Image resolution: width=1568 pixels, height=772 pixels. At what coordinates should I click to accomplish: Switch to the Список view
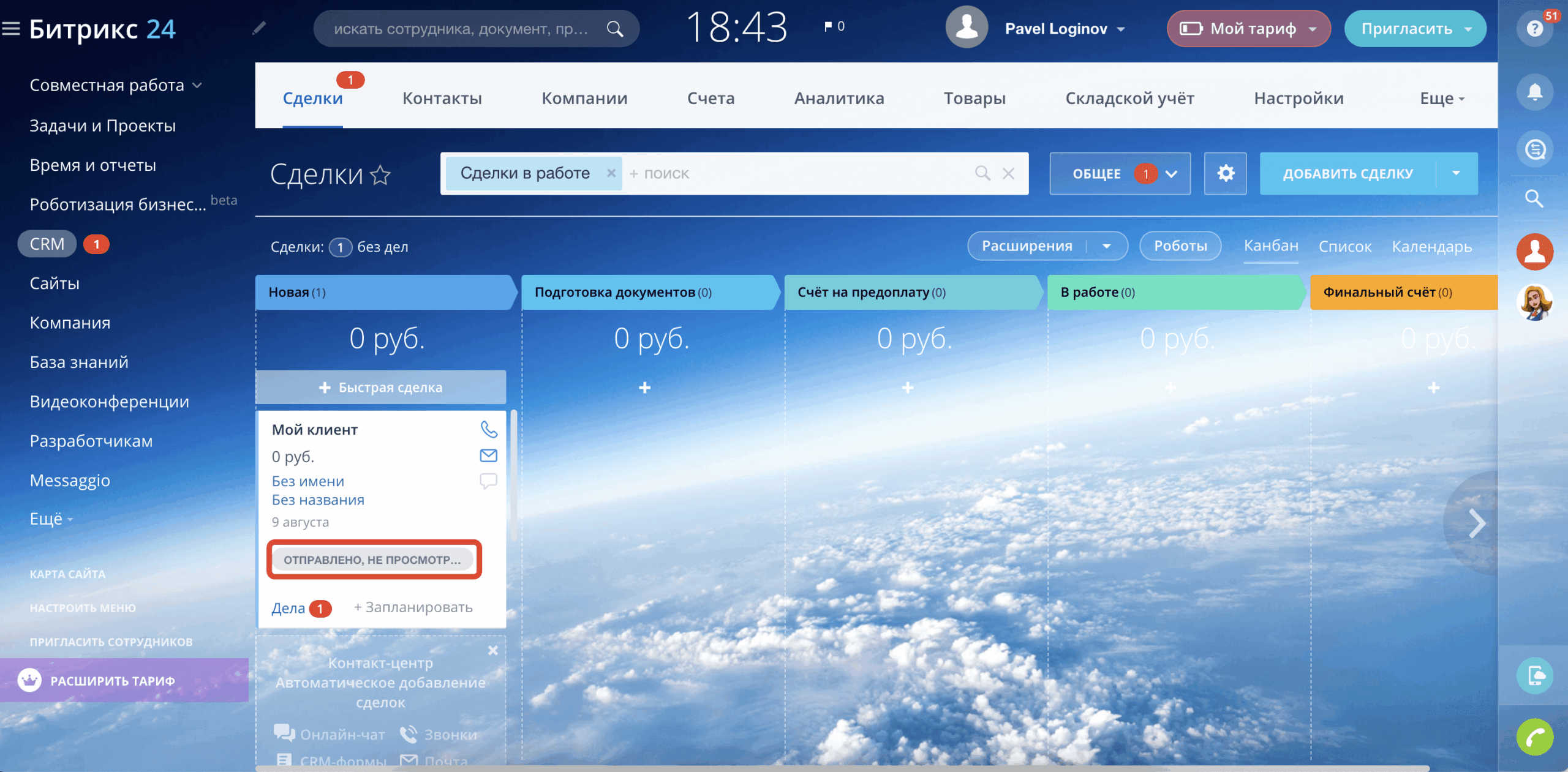[1344, 247]
